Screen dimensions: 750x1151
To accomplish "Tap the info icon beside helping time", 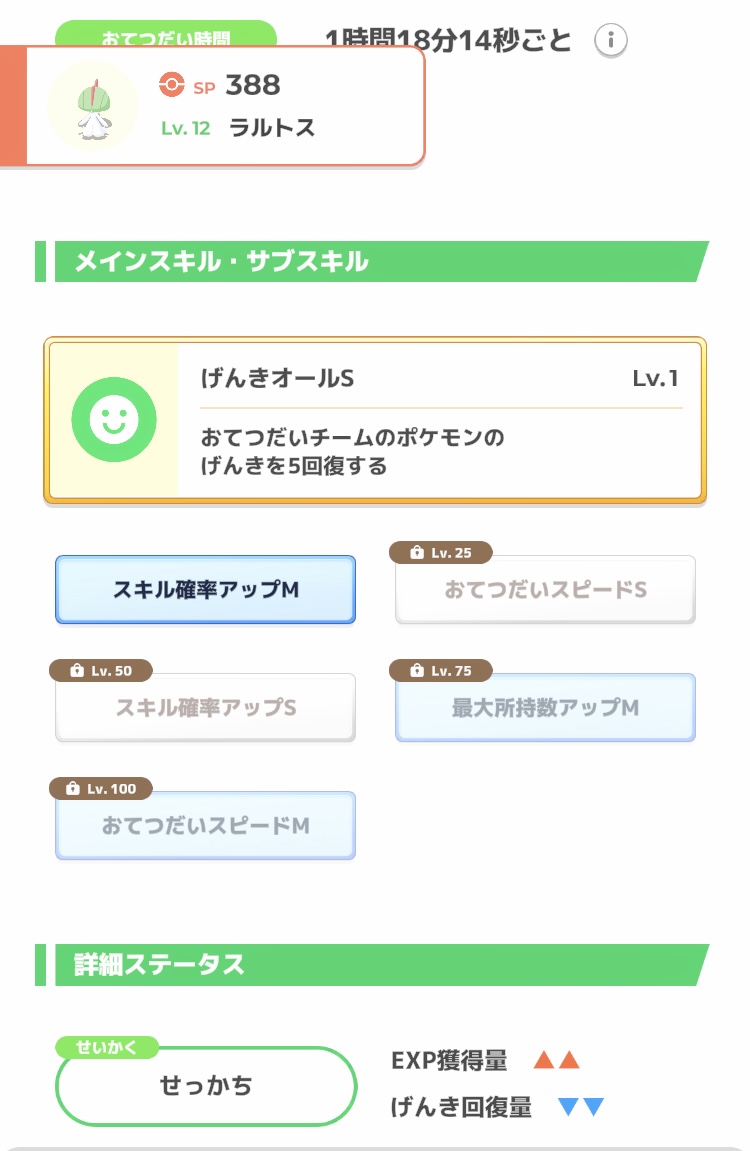I will pos(611,41).
